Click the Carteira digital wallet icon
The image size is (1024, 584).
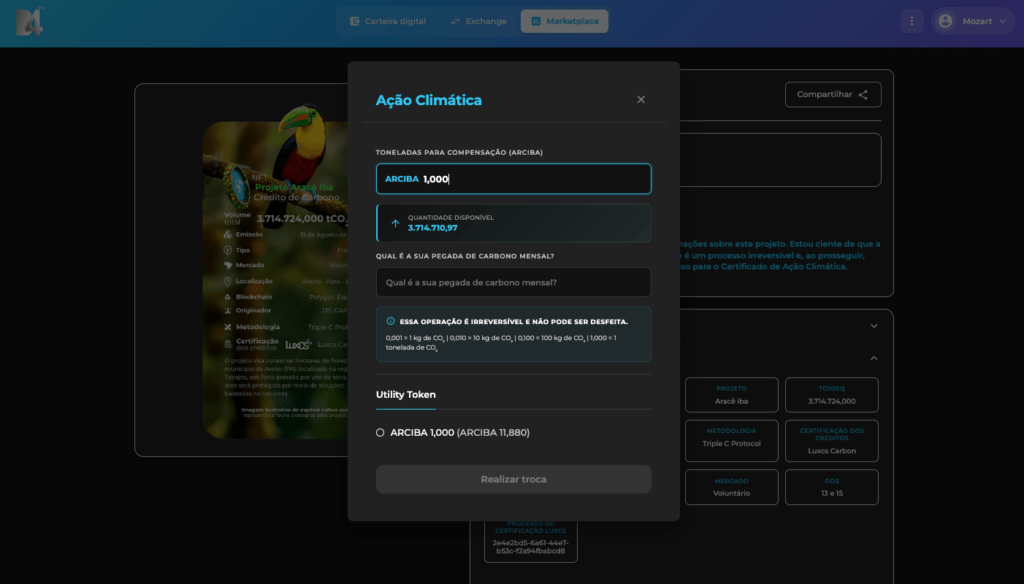coord(355,21)
